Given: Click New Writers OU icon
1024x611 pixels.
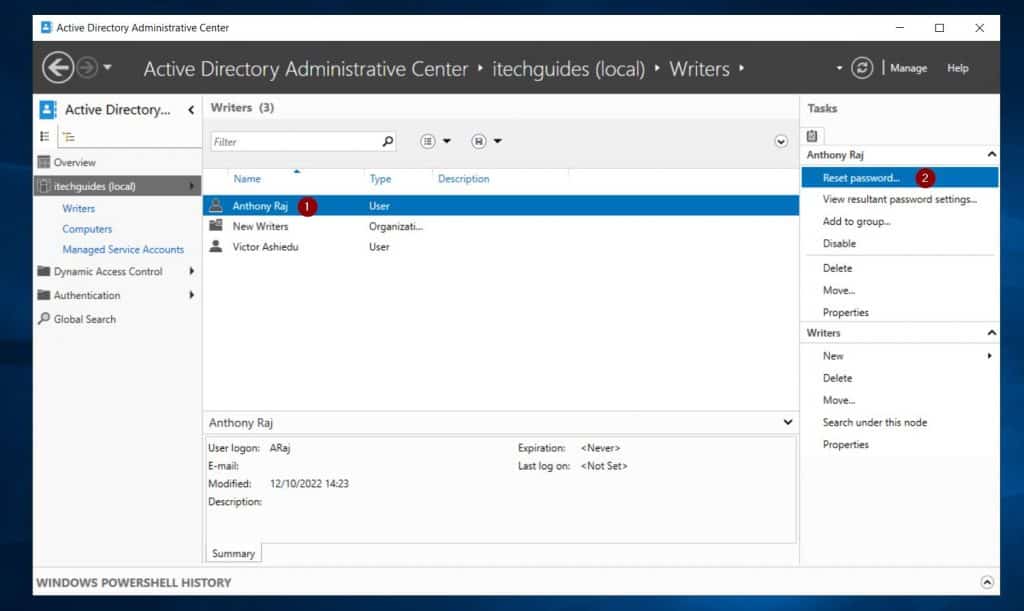Looking at the screenshot, I should click(x=216, y=226).
